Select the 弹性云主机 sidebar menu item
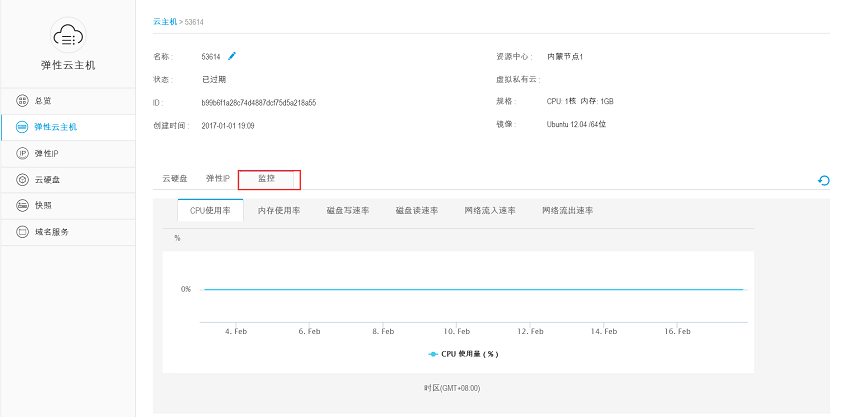Screen dimensions: 850x417 68,127
